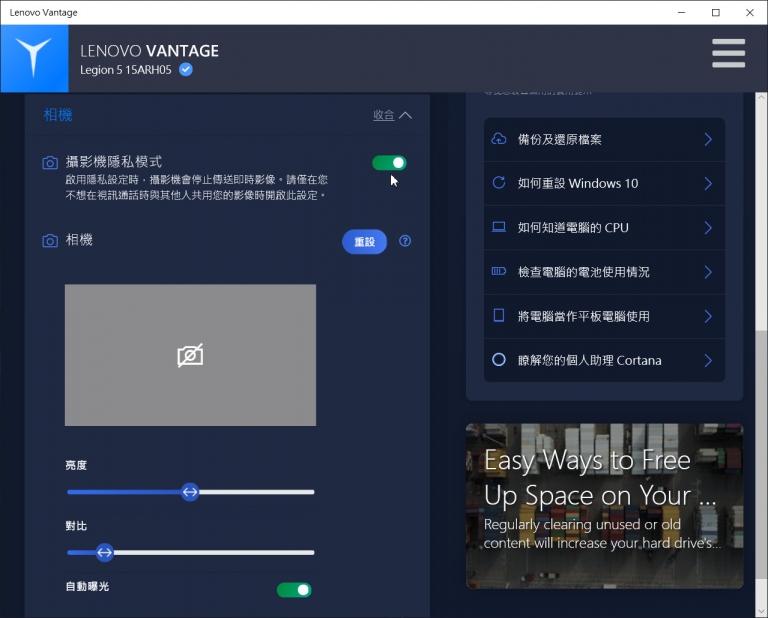Click the scrollbar up arrow
The height and width of the screenshot is (618, 768).
click(761, 97)
